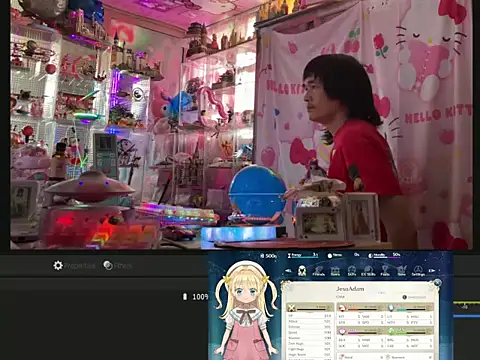Viewport: 480px width, 360px height.
Task: Click the HP stat row
Action: click(x=310, y=316)
